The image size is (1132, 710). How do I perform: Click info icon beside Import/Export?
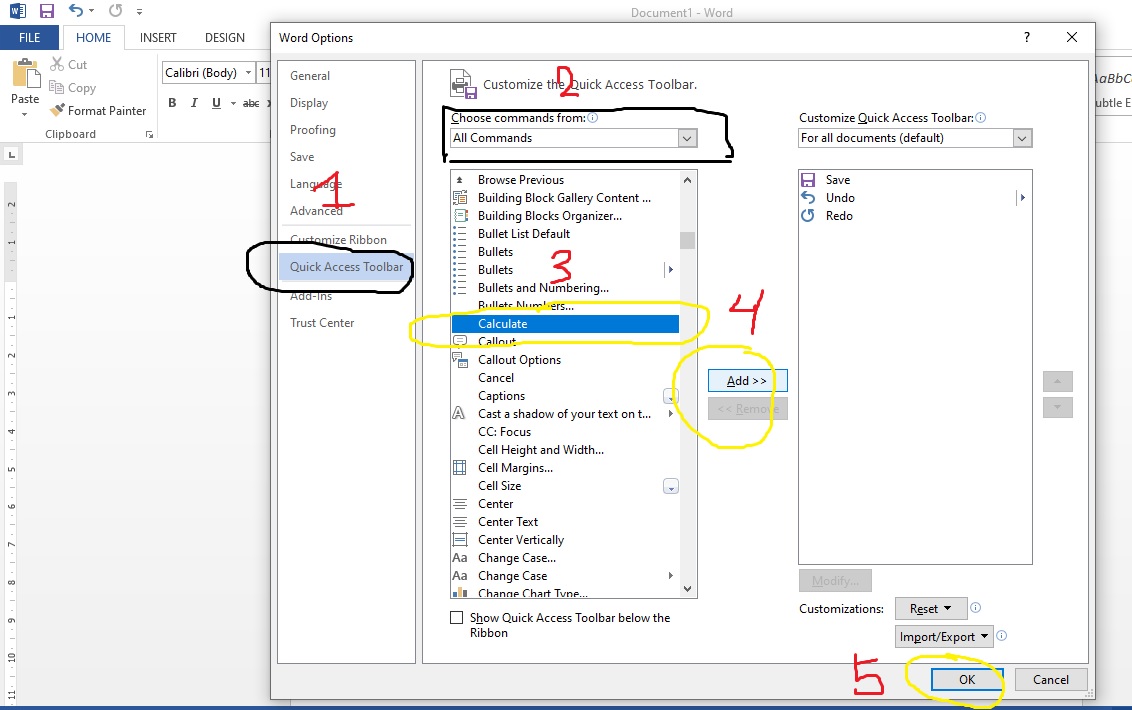[1001, 636]
